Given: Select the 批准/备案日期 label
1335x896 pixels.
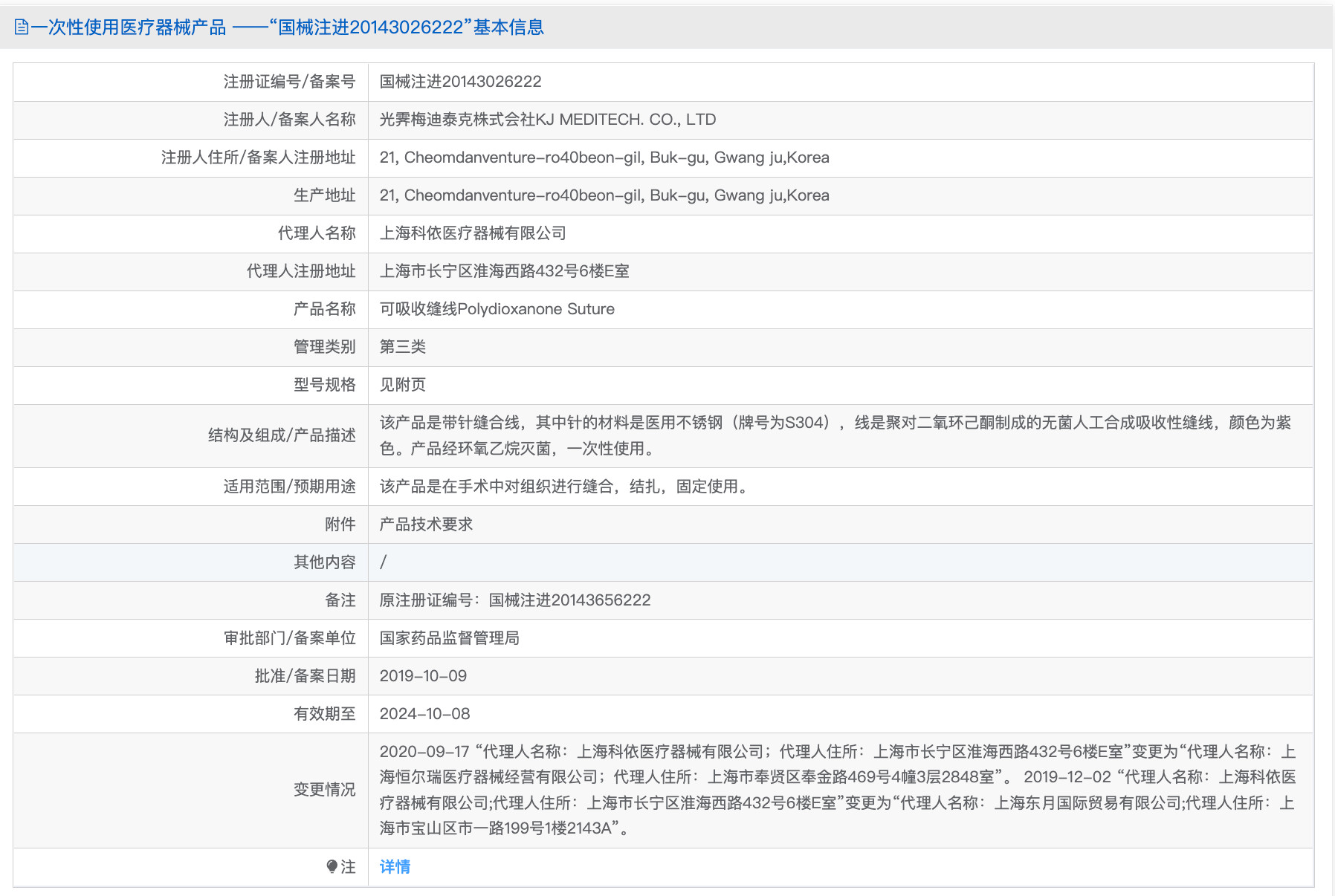Looking at the screenshot, I should 306,676.
